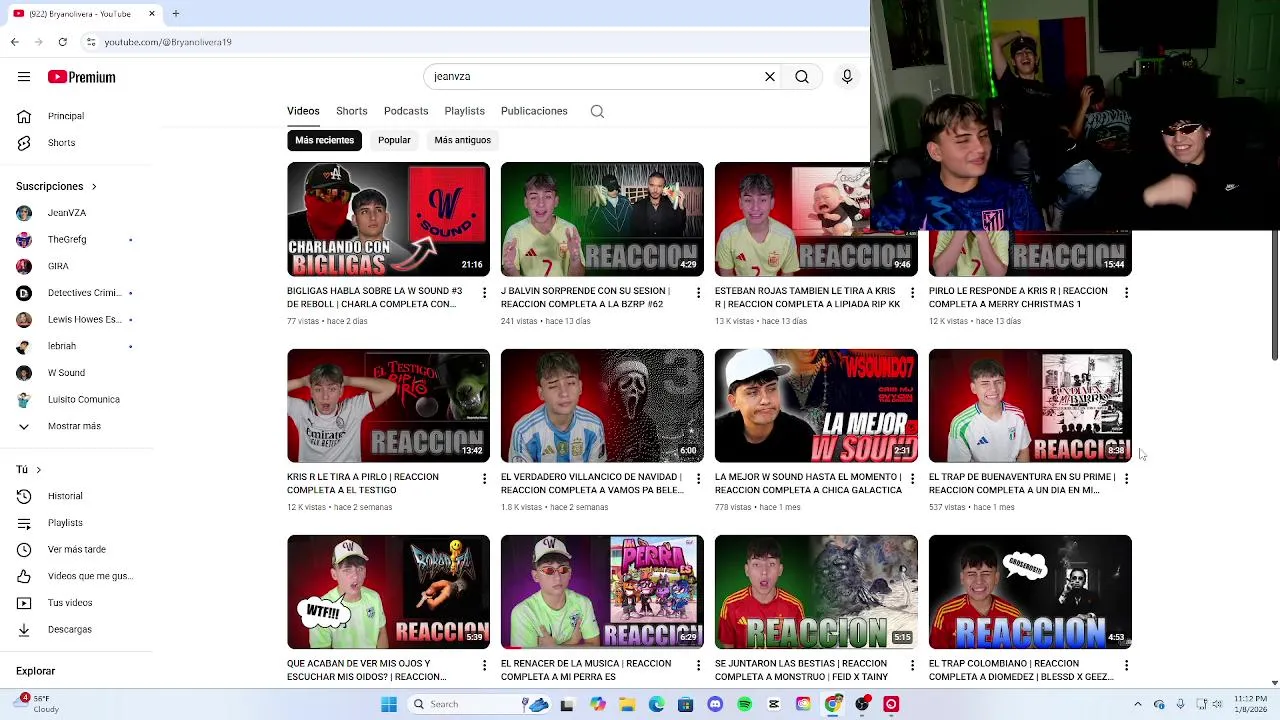
Task: Open the options menu for LA MEJOR W SOUND video
Action: coord(913,479)
